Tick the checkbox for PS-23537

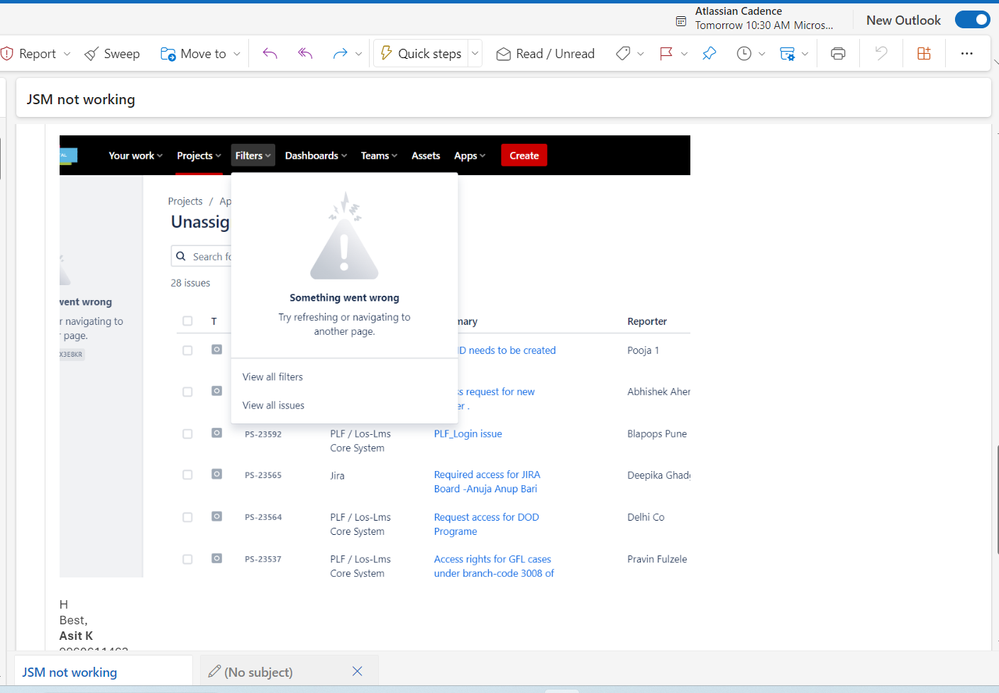(x=187, y=559)
